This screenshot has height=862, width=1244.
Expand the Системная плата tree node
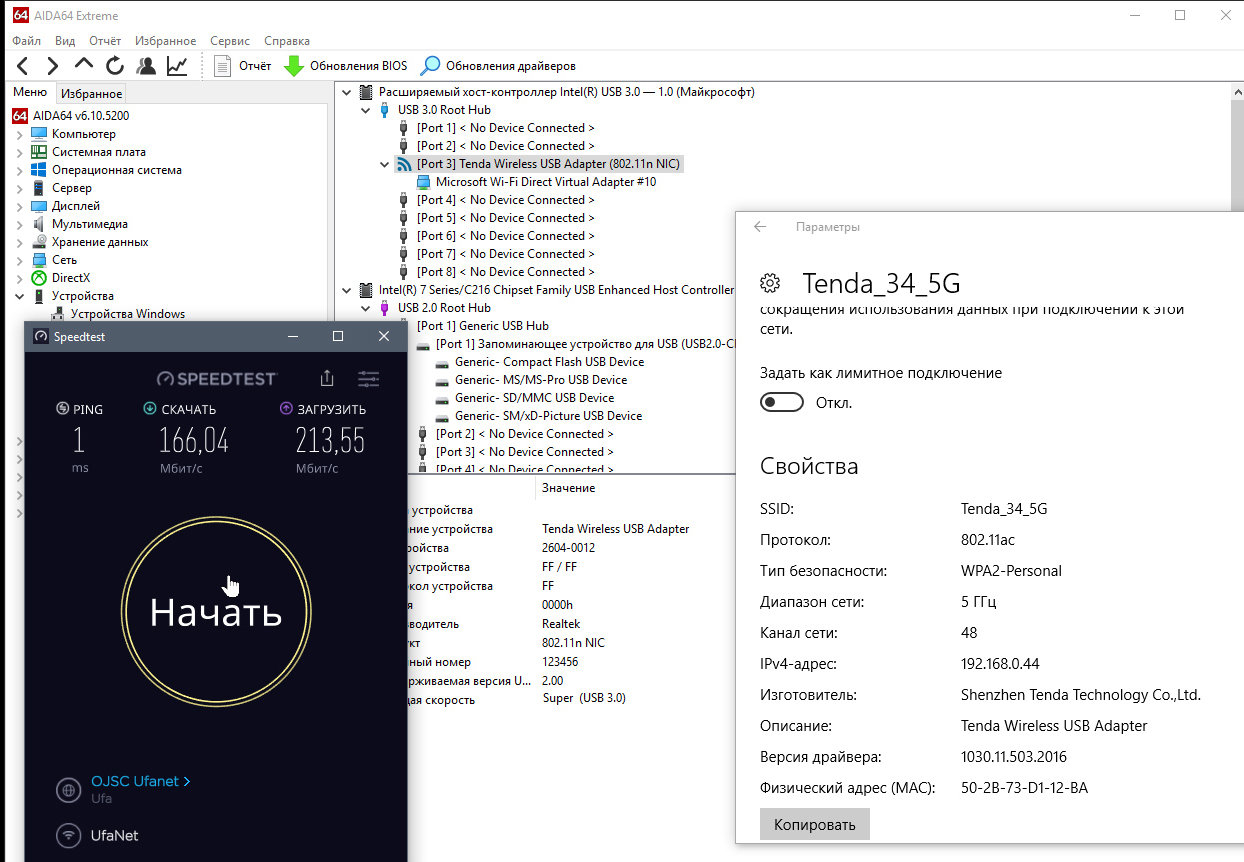pyautogui.click(x=19, y=152)
